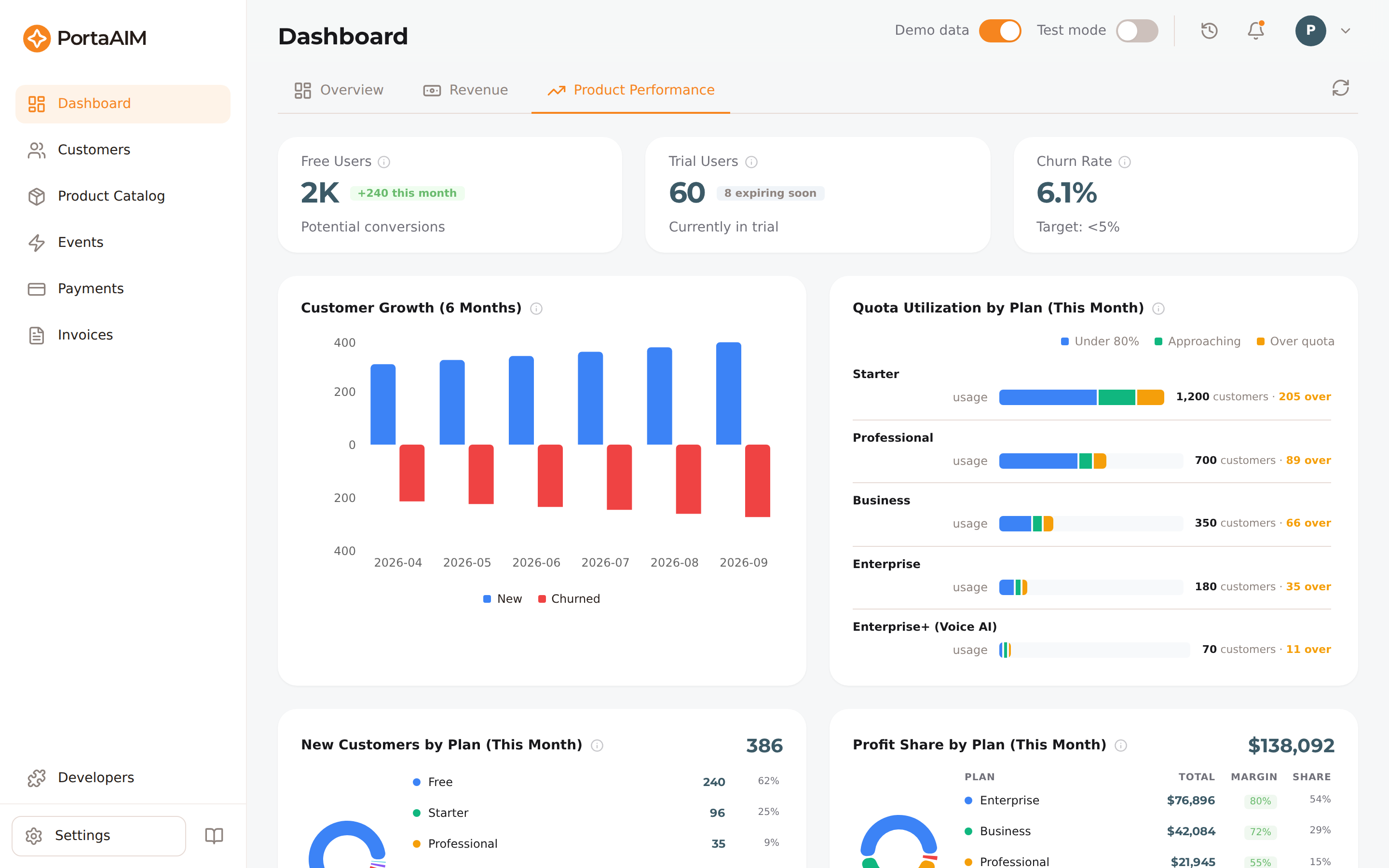Click the Over quota legend swatch
Viewport: 1389px width, 868px height.
(1260, 341)
